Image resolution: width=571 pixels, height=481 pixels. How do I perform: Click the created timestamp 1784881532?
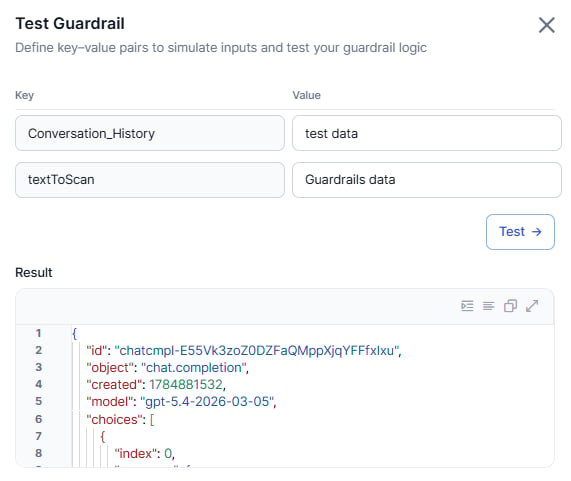click(186, 385)
